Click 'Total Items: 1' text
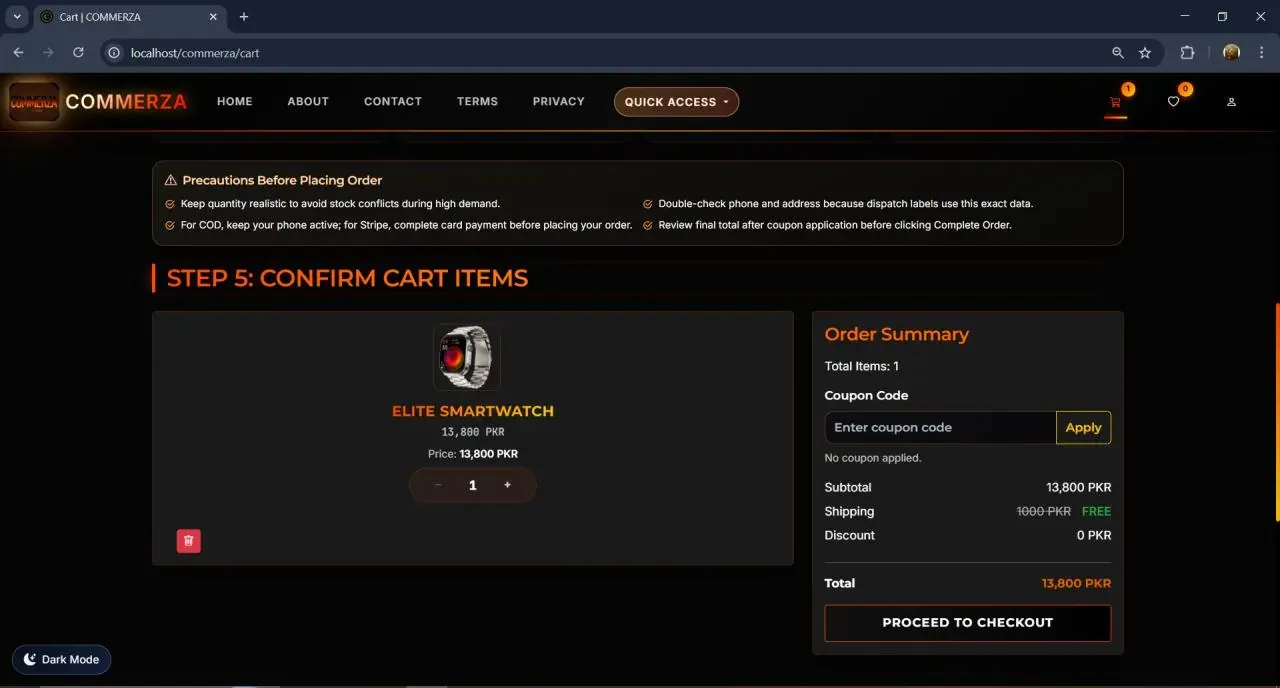 tap(862, 367)
